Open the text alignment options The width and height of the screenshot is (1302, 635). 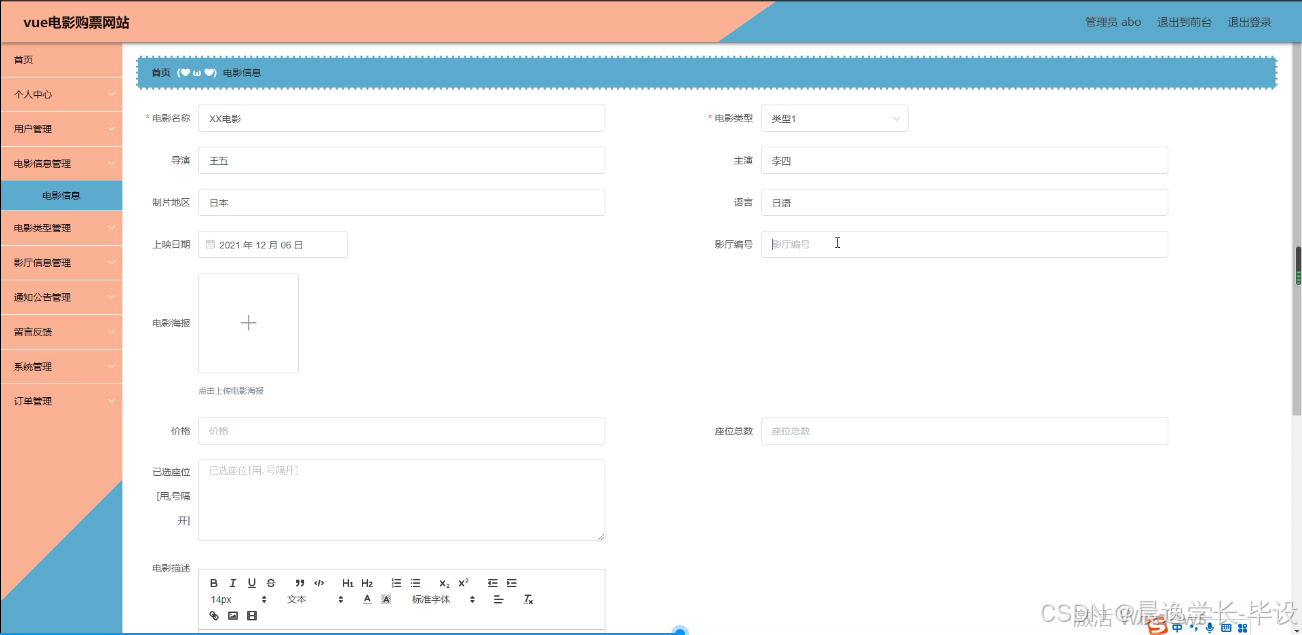pos(499,599)
